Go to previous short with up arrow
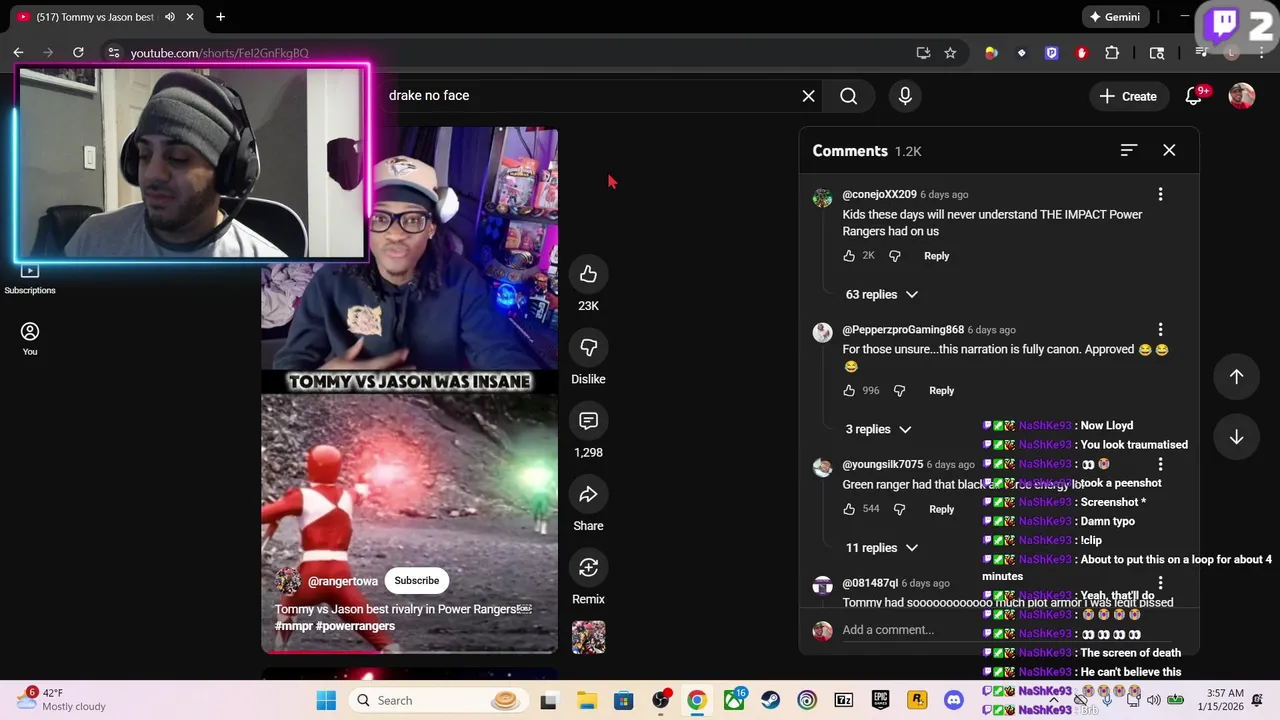1280x720 pixels. click(1236, 377)
